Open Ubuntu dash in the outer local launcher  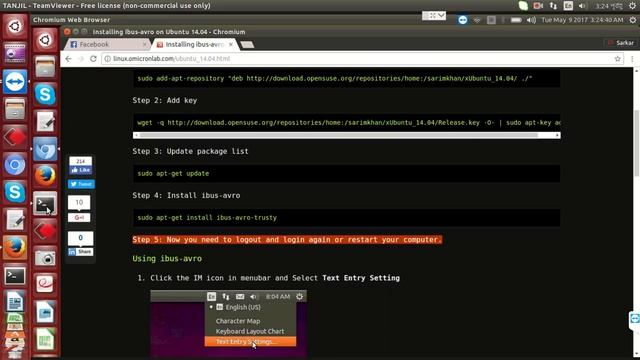point(15,27)
